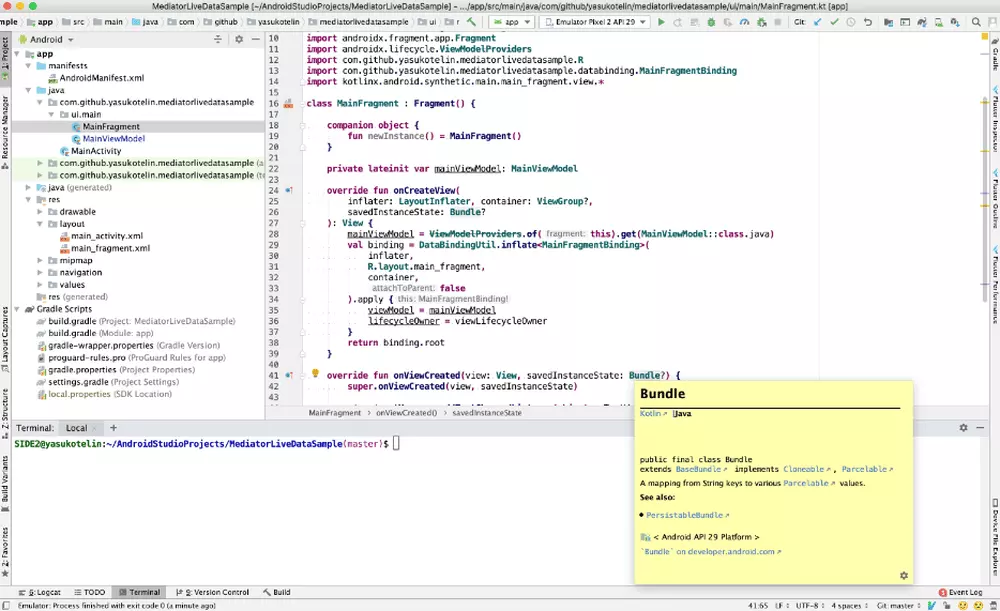Collapse the ui.main package
Viewport: 1000px width, 611px height.
point(51,114)
